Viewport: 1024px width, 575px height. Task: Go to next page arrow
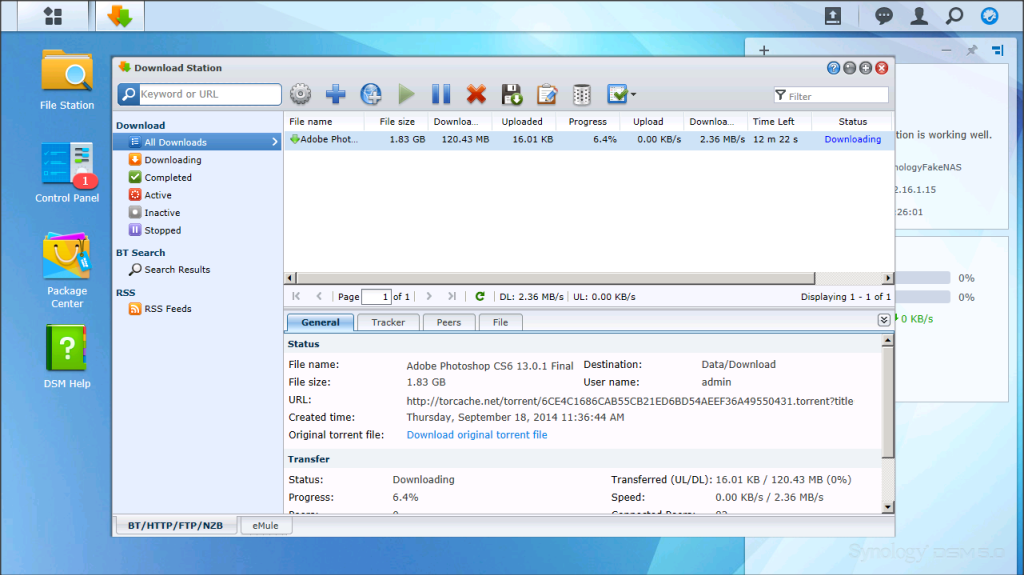pyautogui.click(x=429, y=296)
